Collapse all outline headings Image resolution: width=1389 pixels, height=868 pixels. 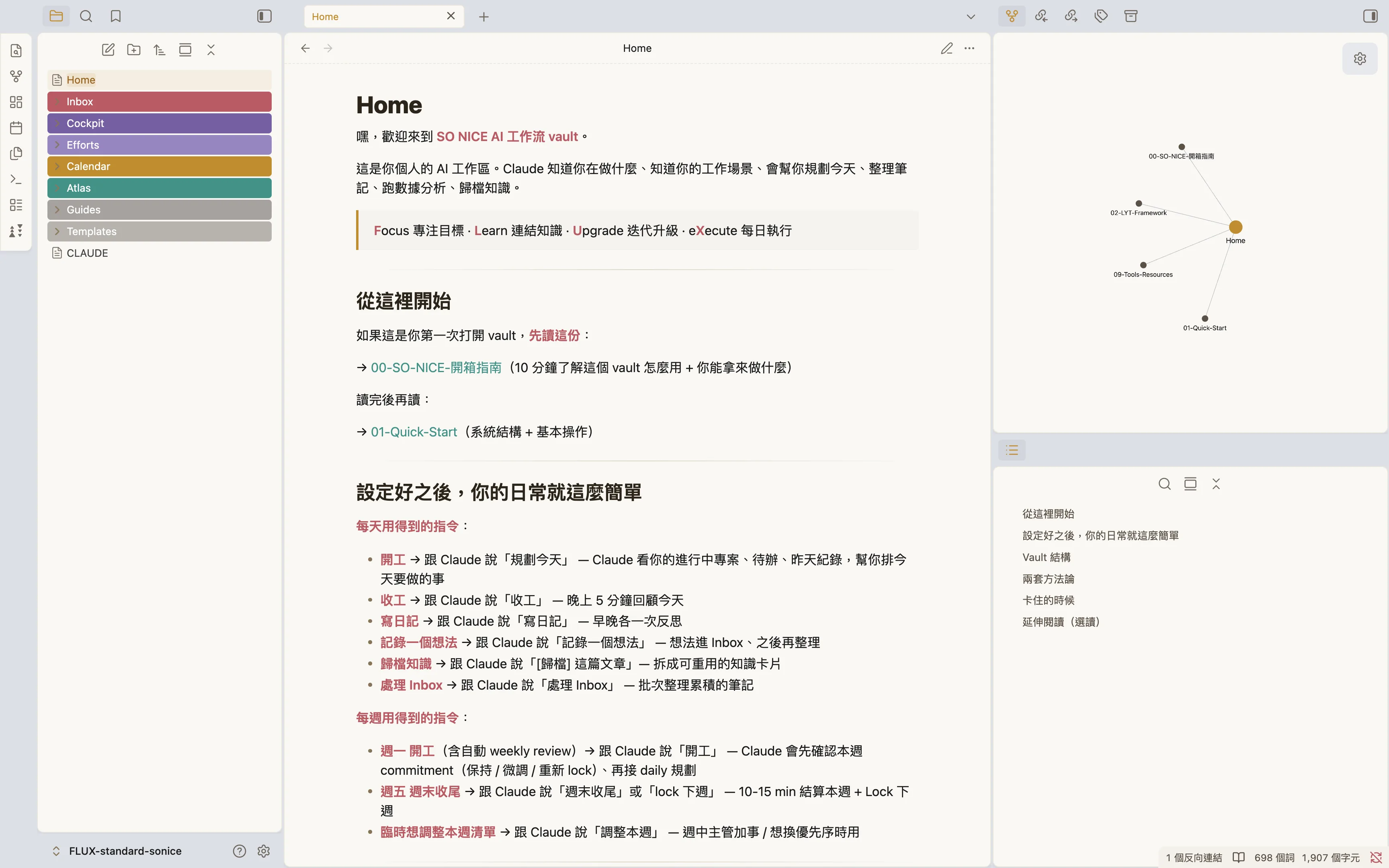coord(1216,484)
